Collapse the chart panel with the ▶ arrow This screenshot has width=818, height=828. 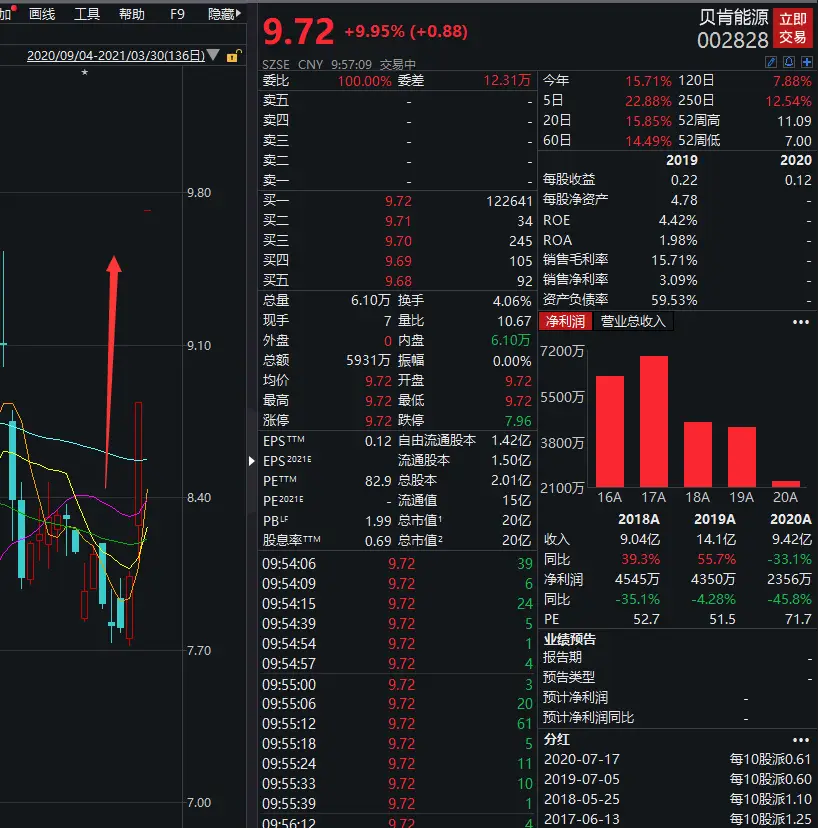click(x=251, y=461)
